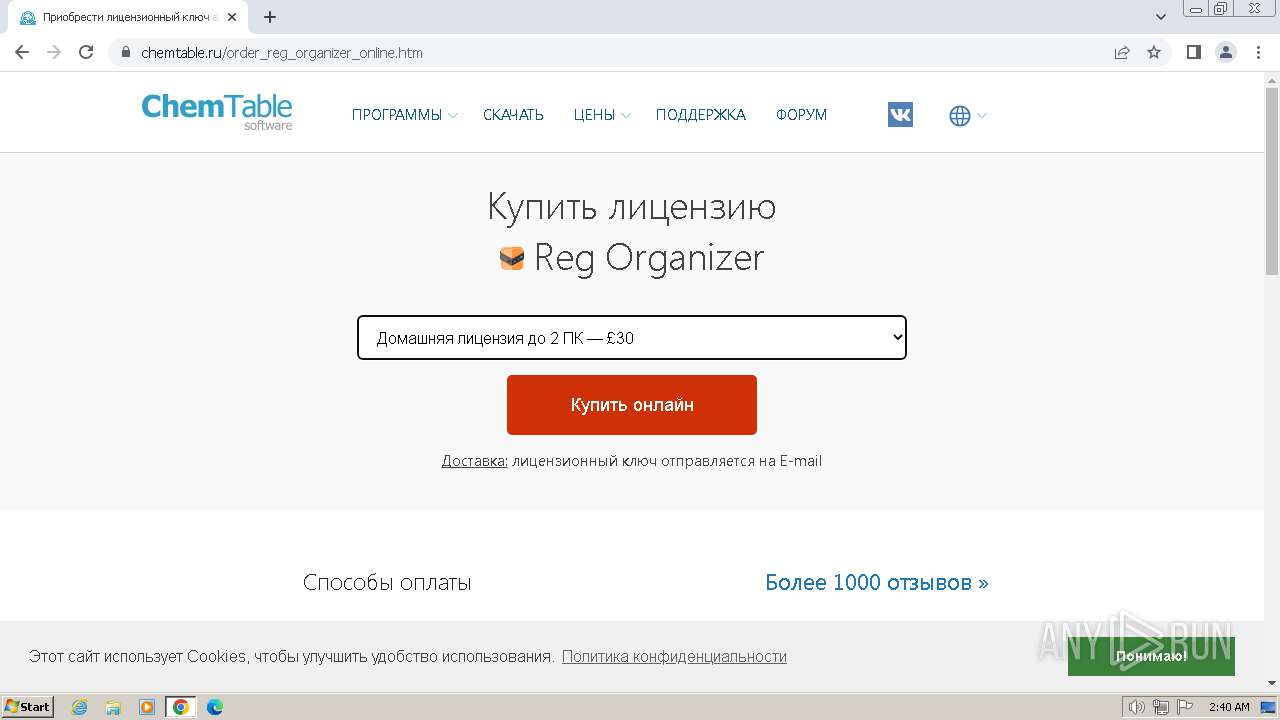Select the Купить лицензию heading text

[632, 207]
